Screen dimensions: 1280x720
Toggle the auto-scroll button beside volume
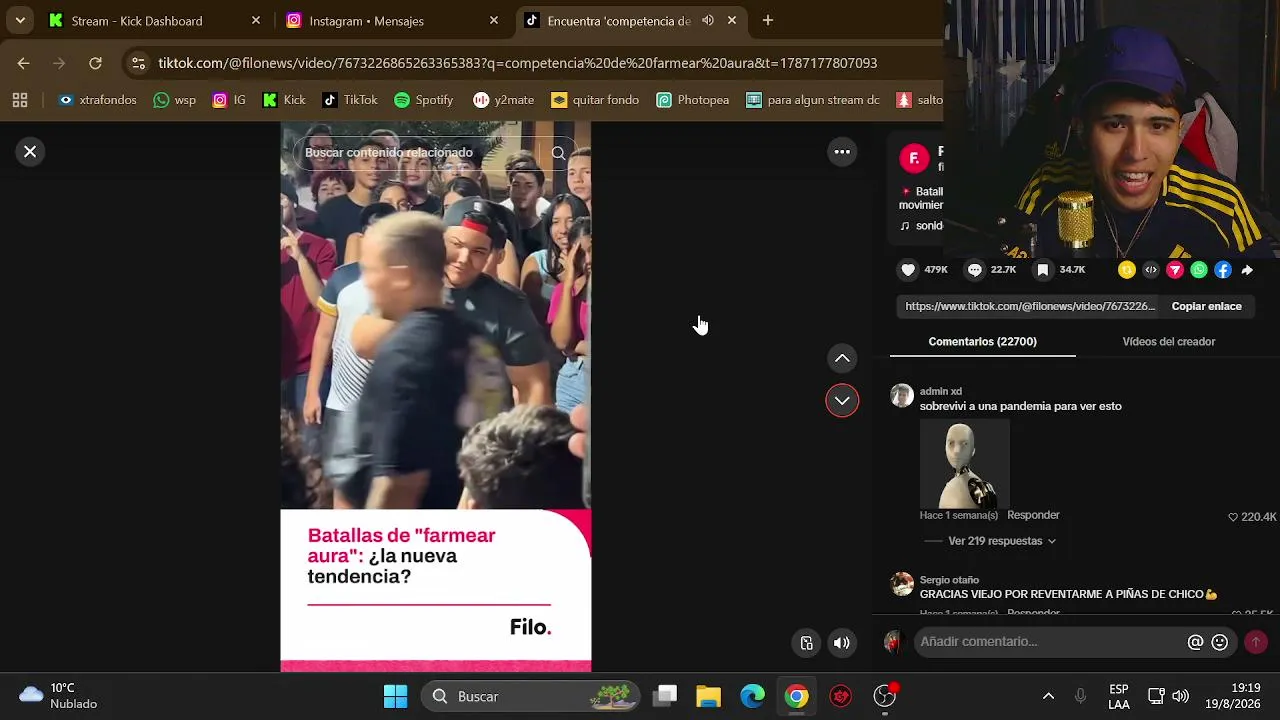(x=807, y=643)
